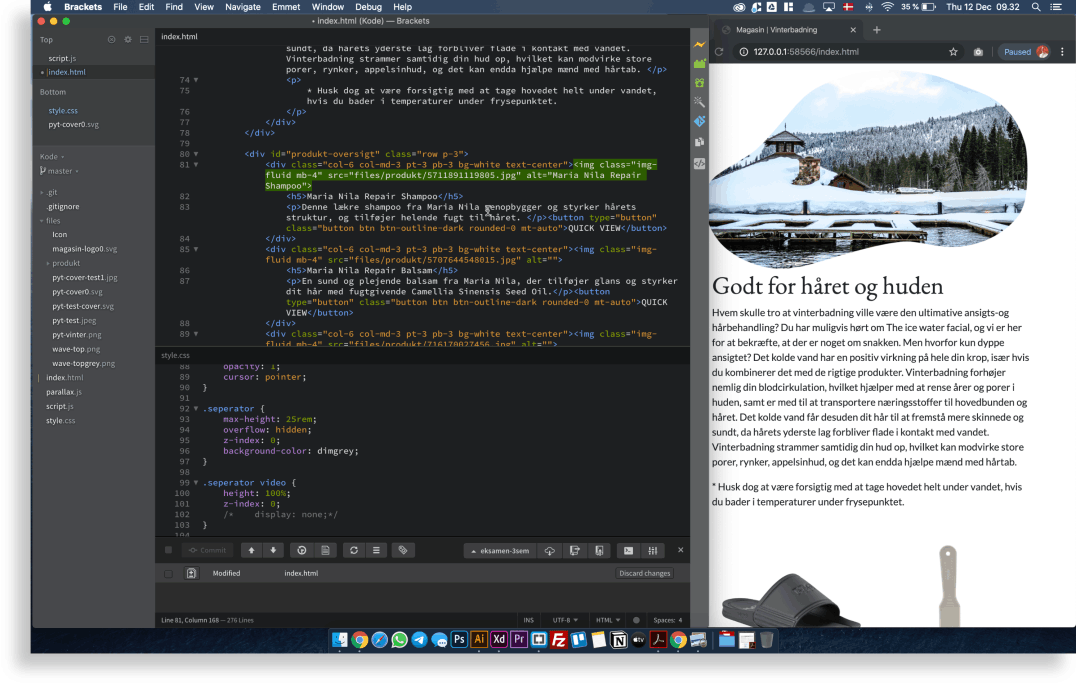
Task: Click the Git fetch cloud icon
Action: (550, 551)
